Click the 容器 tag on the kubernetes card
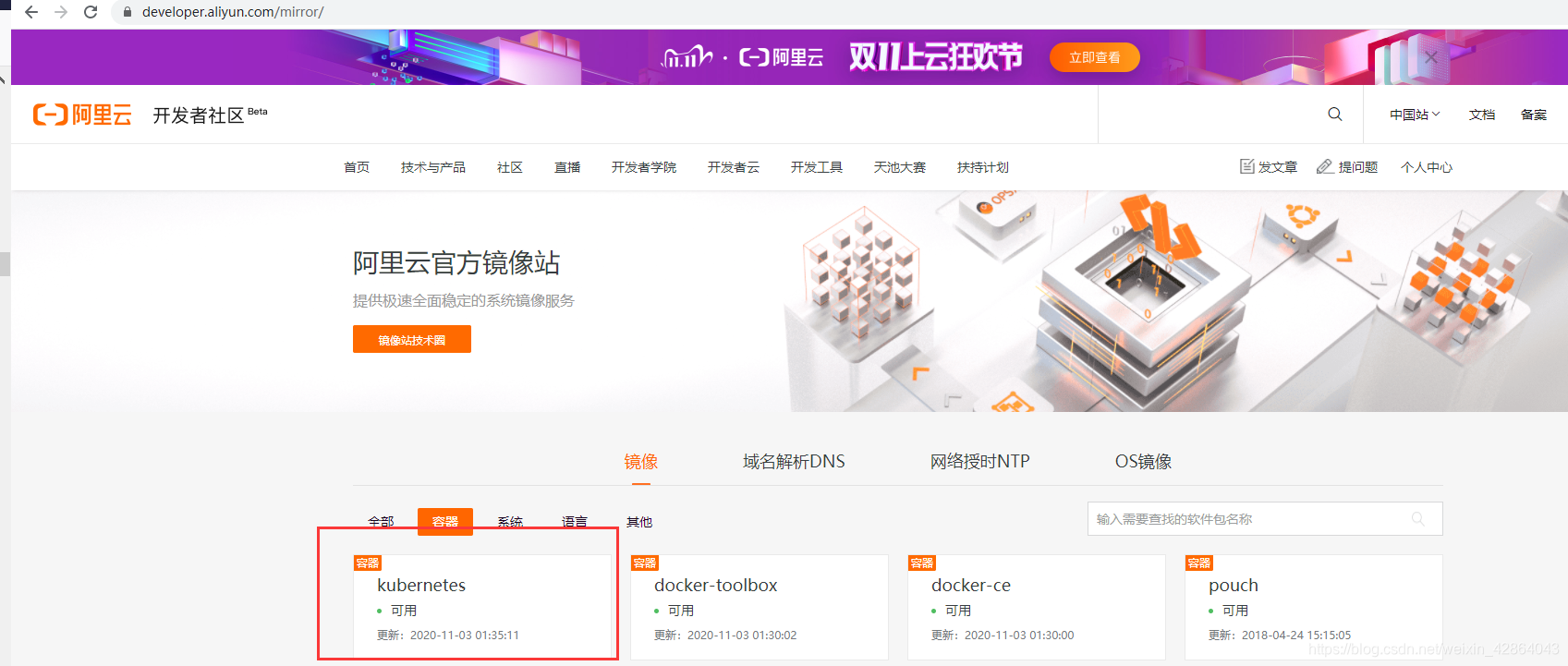The width and height of the screenshot is (1568, 666). (x=368, y=563)
